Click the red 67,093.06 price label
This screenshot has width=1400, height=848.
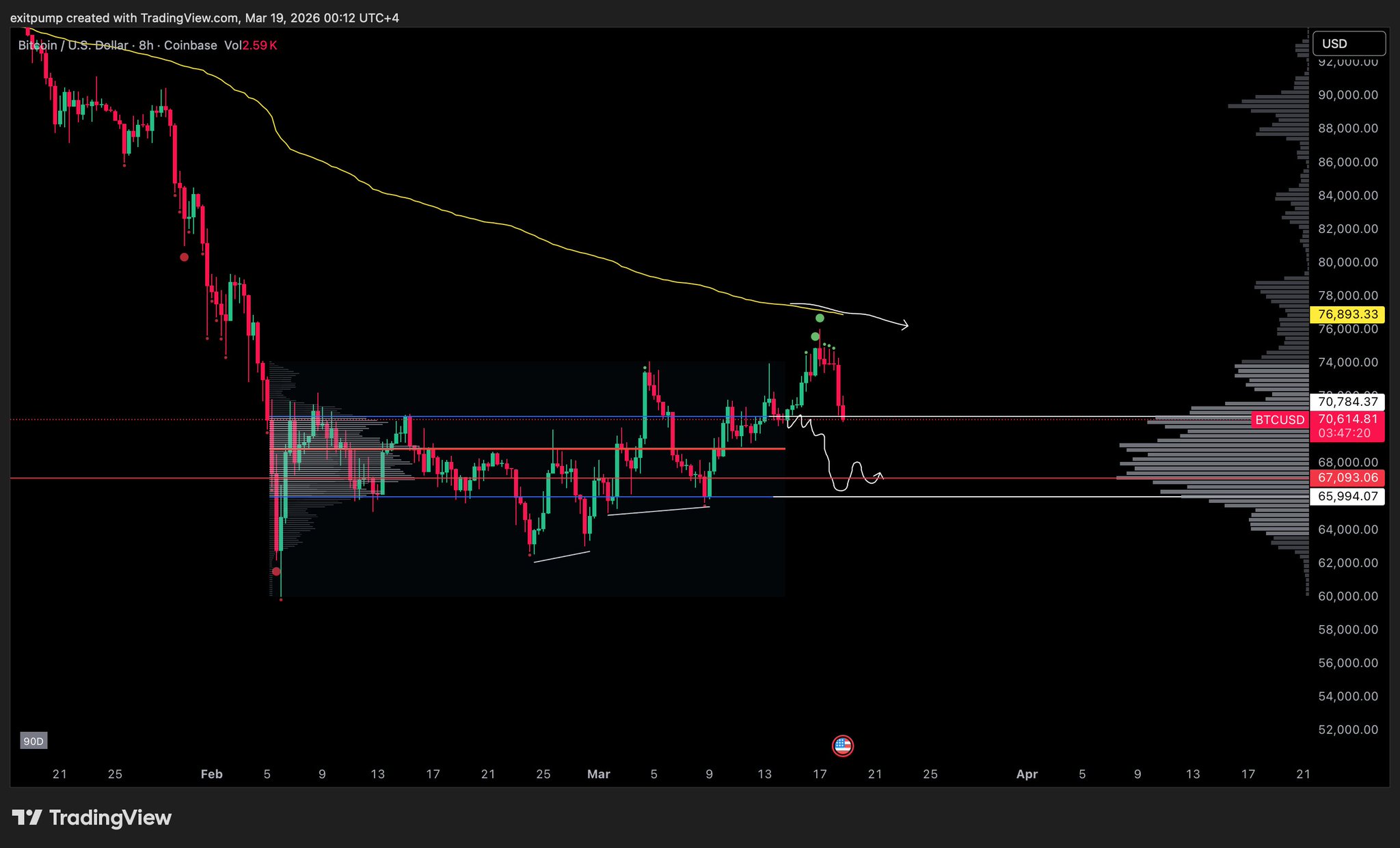pyautogui.click(x=1347, y=478)
